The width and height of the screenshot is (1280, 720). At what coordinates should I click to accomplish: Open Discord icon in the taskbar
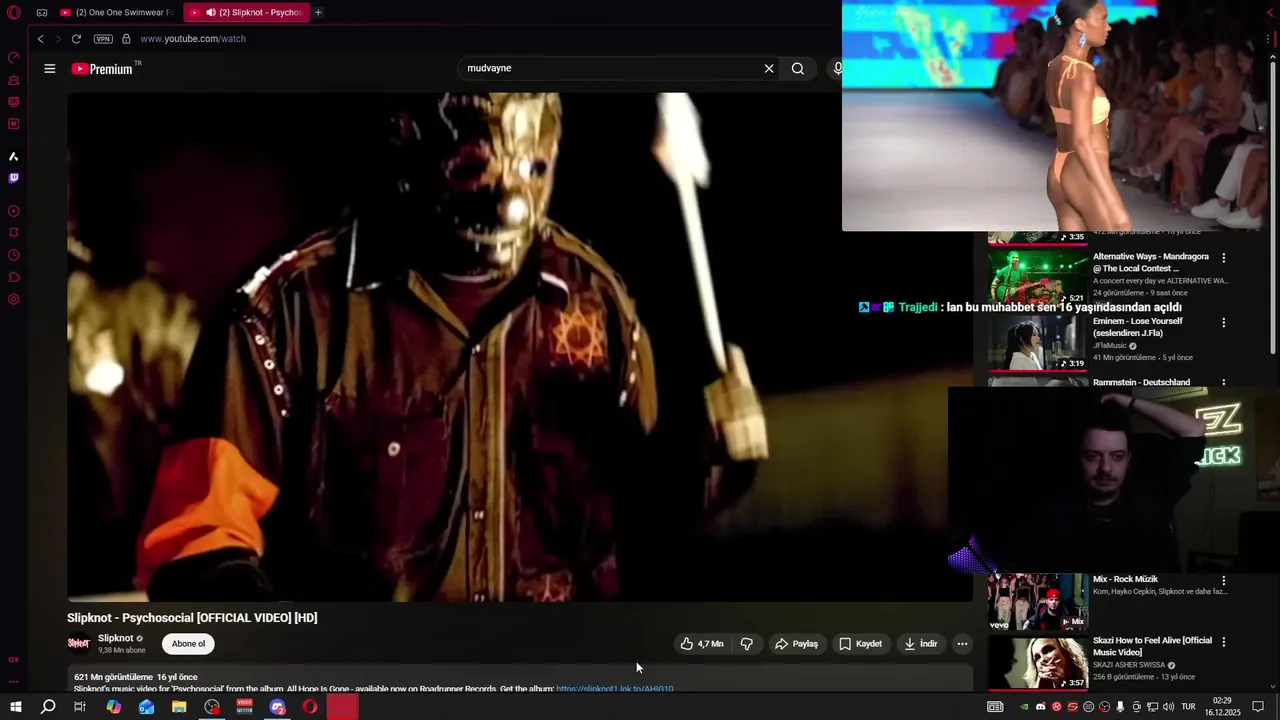point(277,707)
